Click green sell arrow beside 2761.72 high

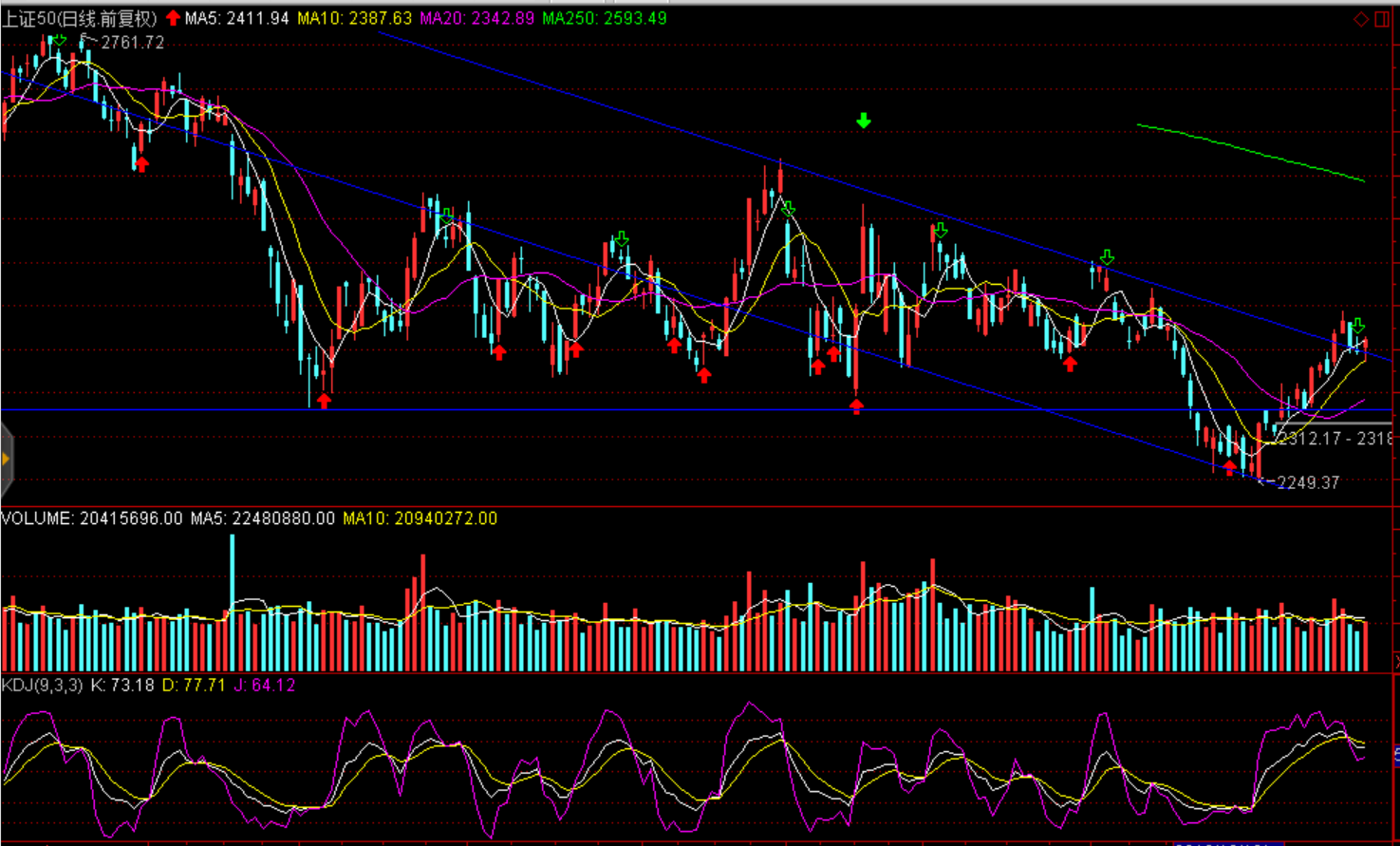pyautogui.click(x=60, y=40)
